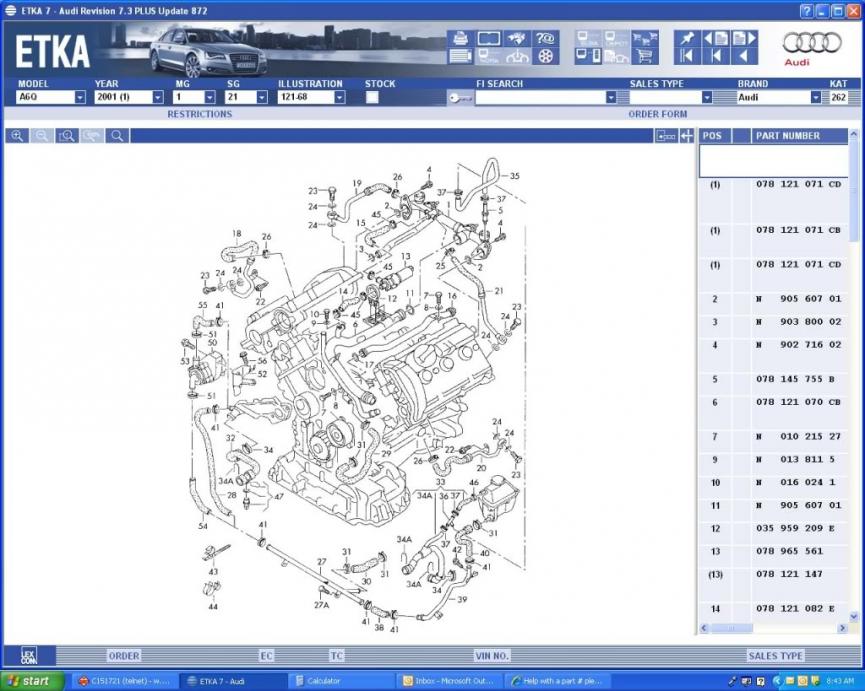Click the key icon beside FI Search
The width and height of the screenshot is (865, 691).
point(460,98)
